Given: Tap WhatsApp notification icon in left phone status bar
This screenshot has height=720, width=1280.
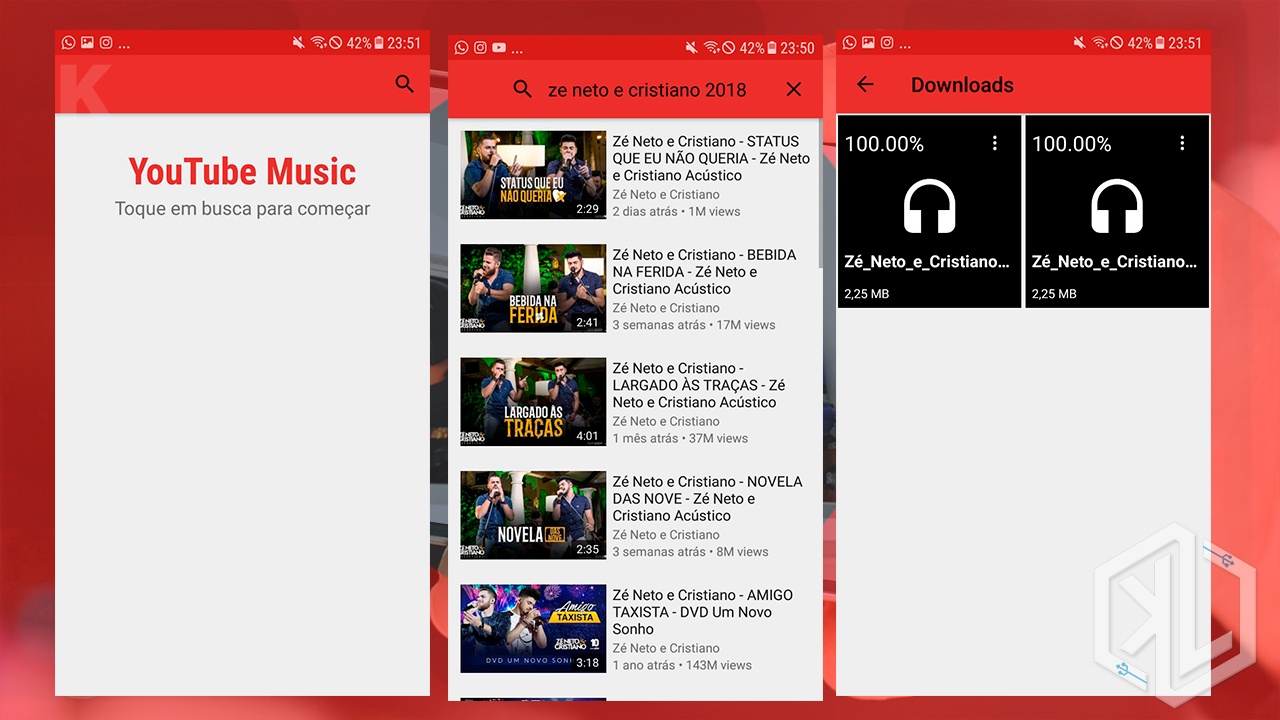Looking at the screenshot, I should pos(68,42).
